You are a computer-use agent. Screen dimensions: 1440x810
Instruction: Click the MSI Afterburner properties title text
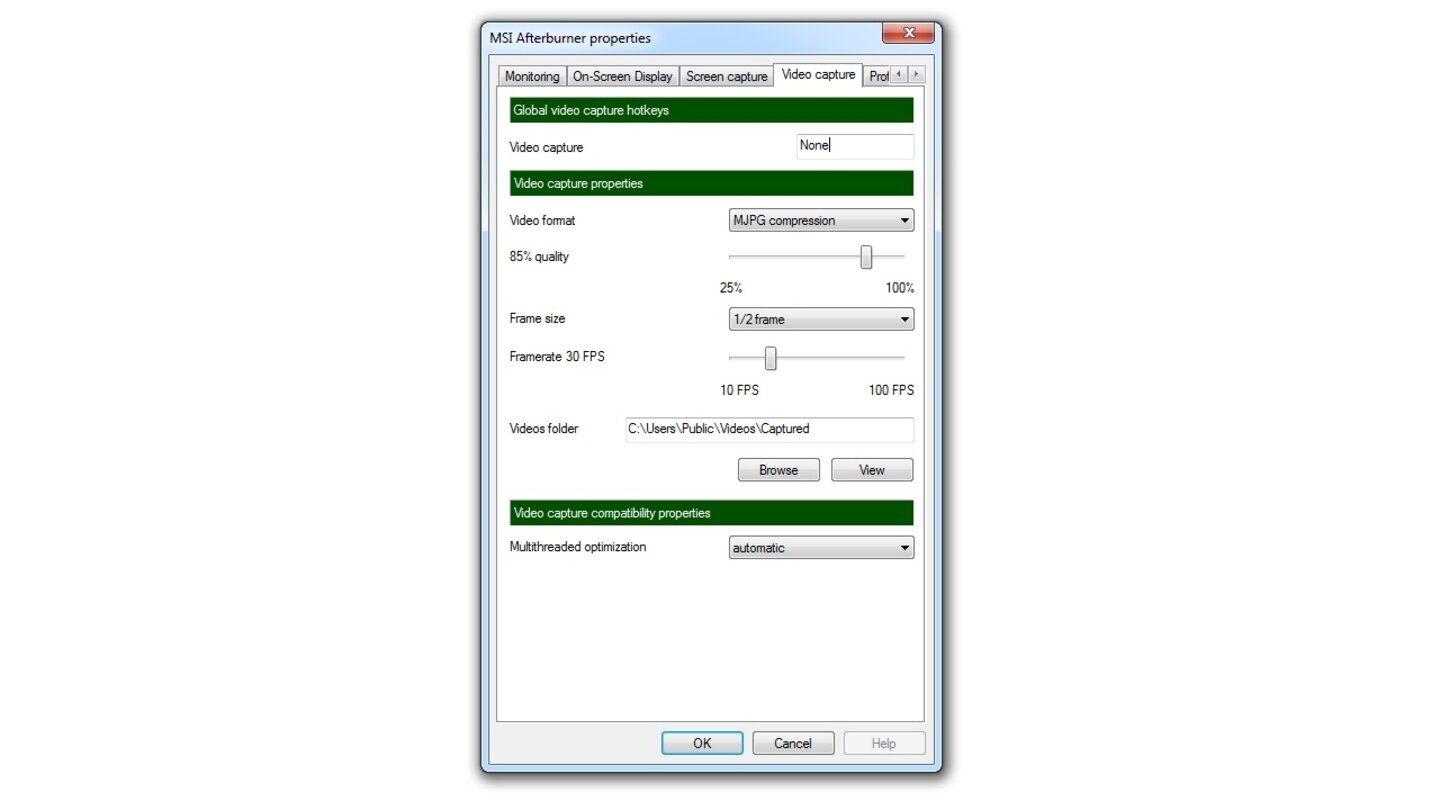click(x=570, y=38)
